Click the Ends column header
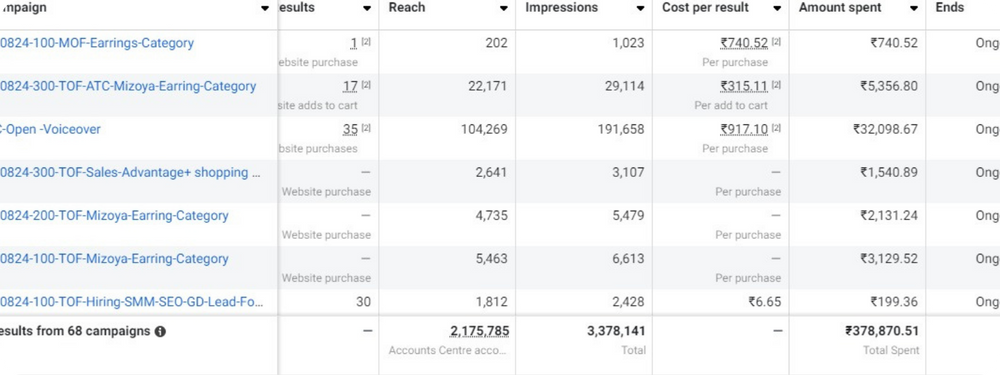The height and width of the screenshot is (375, 1000). tap(950, 8)
